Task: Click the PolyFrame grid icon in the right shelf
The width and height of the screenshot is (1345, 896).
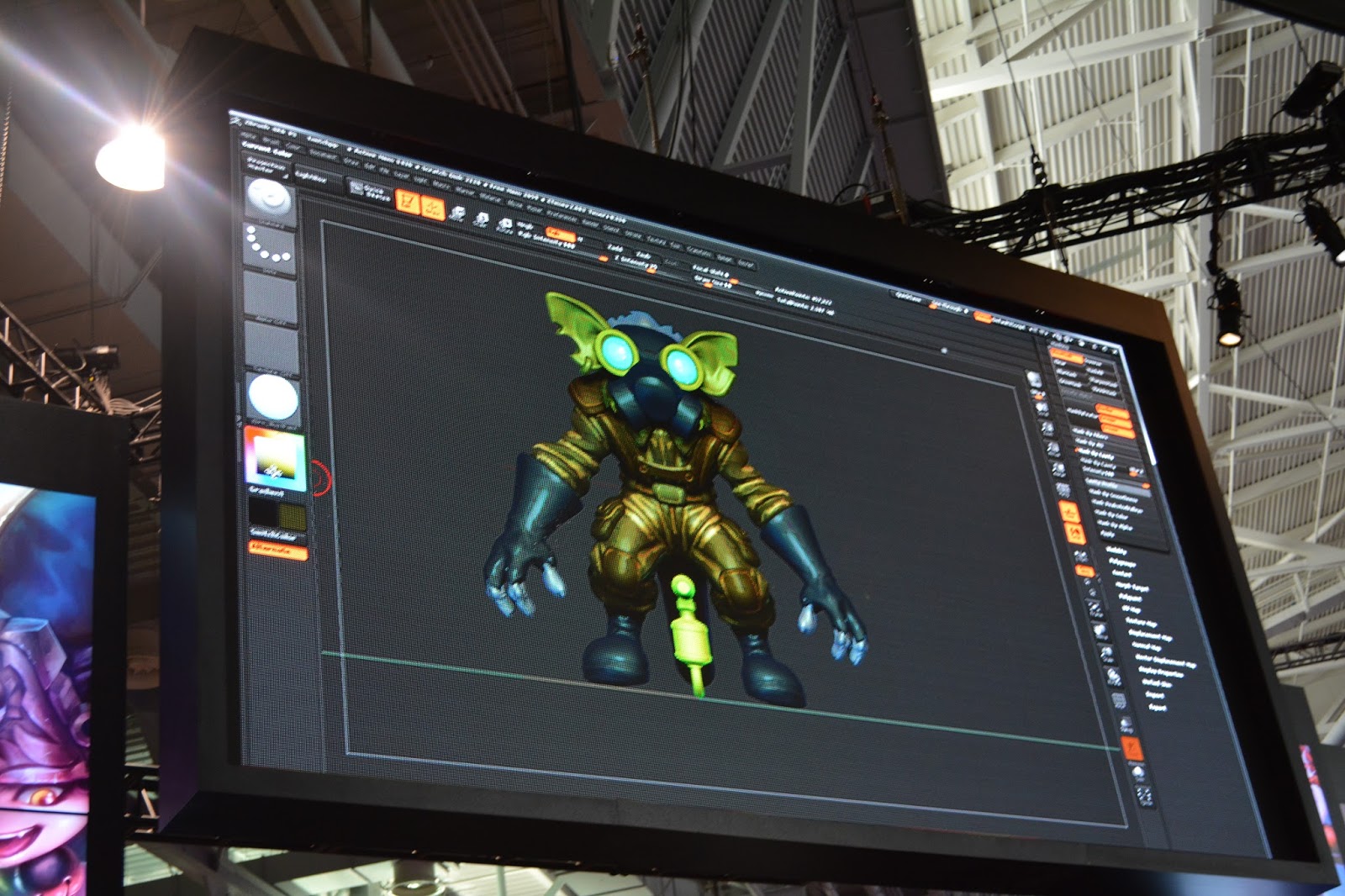Action: tap(1119, 700)
